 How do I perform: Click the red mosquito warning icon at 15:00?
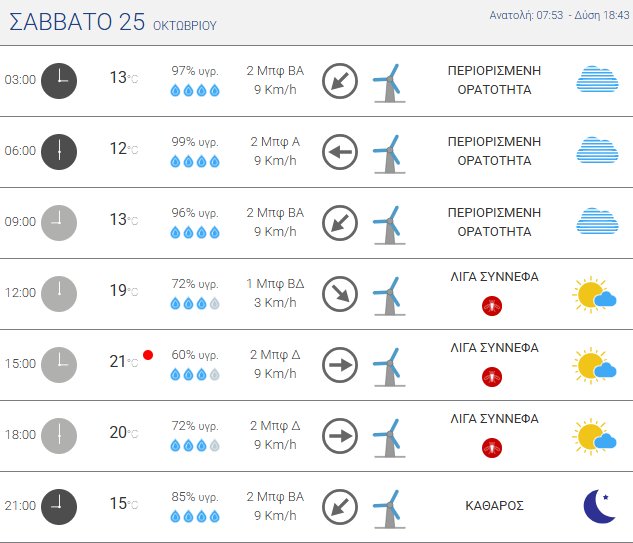[x=492, y=376]
